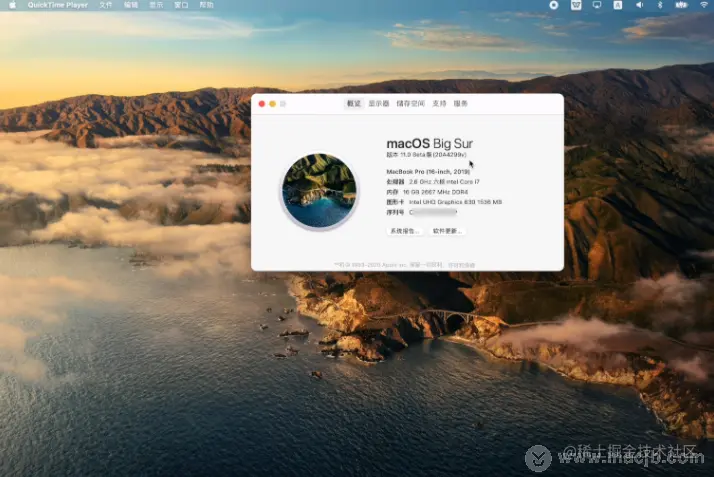Click the blurred serial number value
Screen dimensions: 714x477
433,212
